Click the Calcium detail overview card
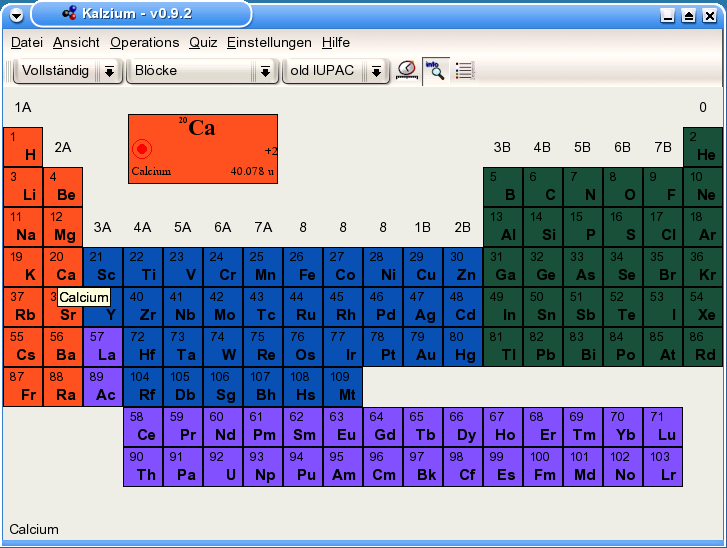The image size is (727, 548). point(203,148)
